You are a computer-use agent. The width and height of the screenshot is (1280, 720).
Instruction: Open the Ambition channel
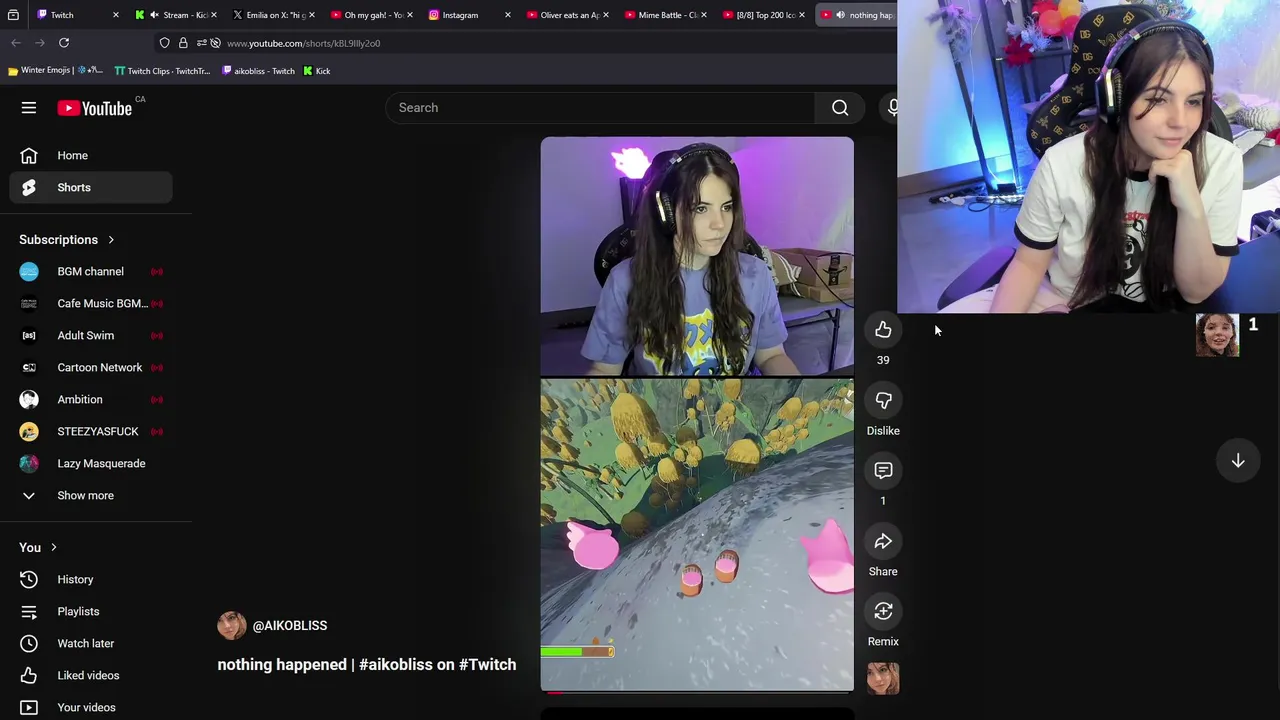coord(91,400)
